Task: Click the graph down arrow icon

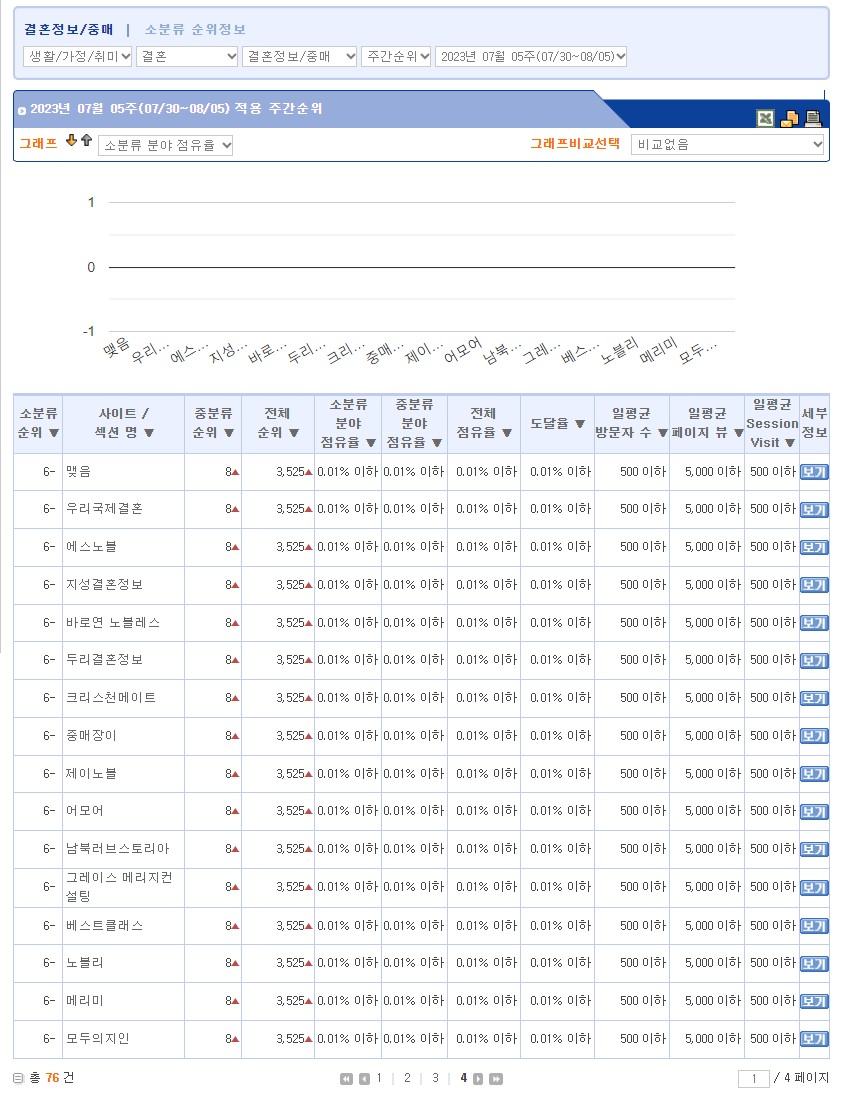Action: point(71,141)
